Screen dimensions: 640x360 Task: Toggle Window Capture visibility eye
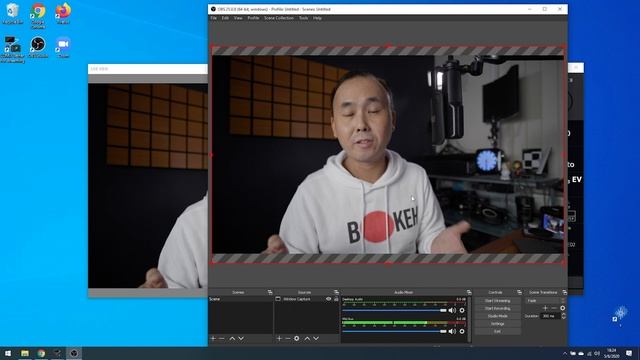pos(329,299)
